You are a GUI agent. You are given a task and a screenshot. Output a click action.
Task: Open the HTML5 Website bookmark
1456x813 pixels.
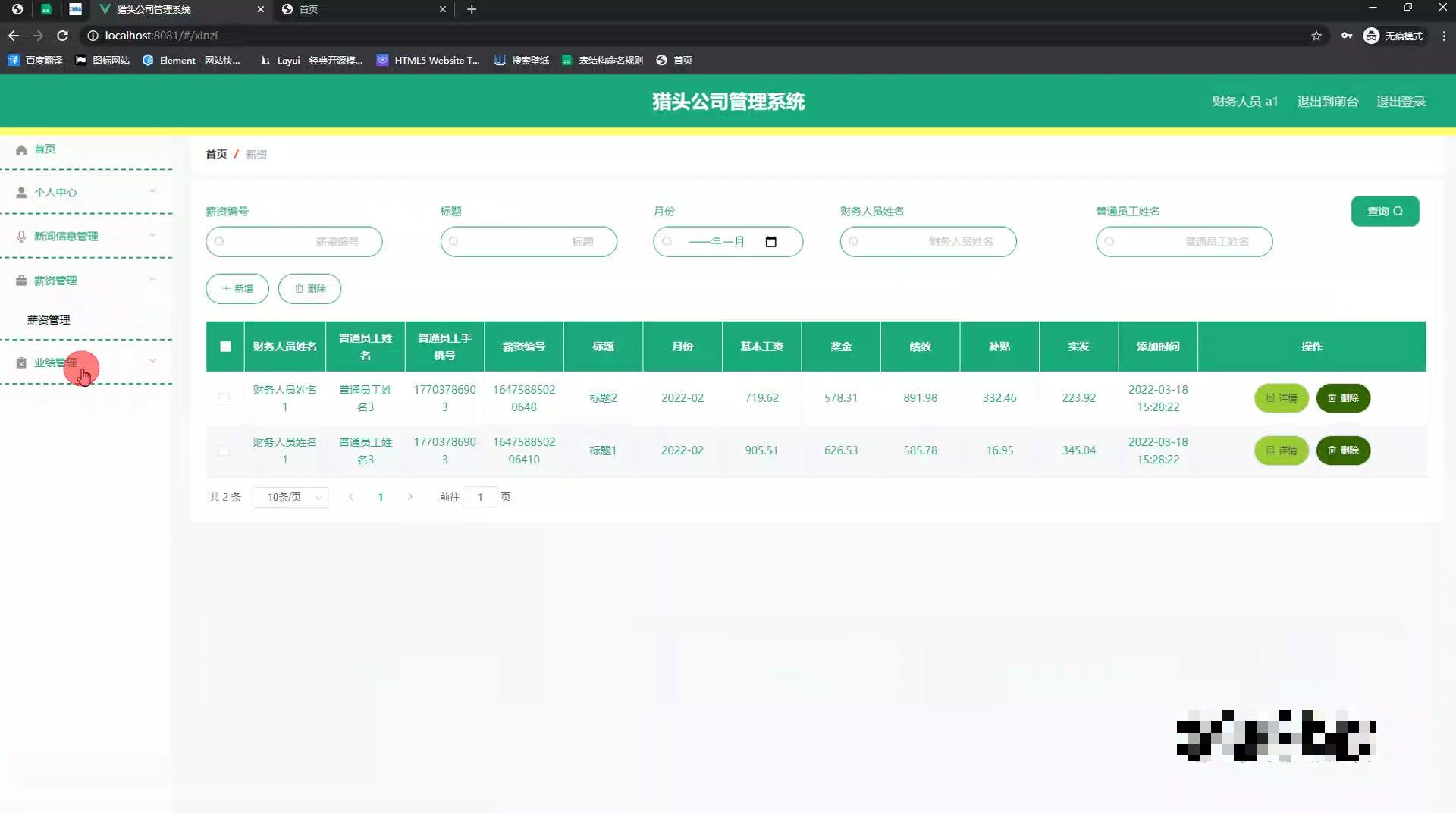click(x=428, y=60)
